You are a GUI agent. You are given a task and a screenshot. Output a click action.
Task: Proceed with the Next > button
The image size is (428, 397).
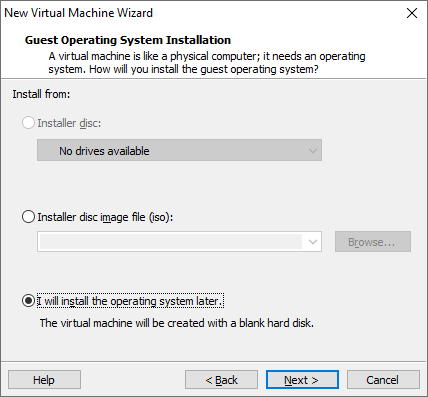click(x=302, y=380)
